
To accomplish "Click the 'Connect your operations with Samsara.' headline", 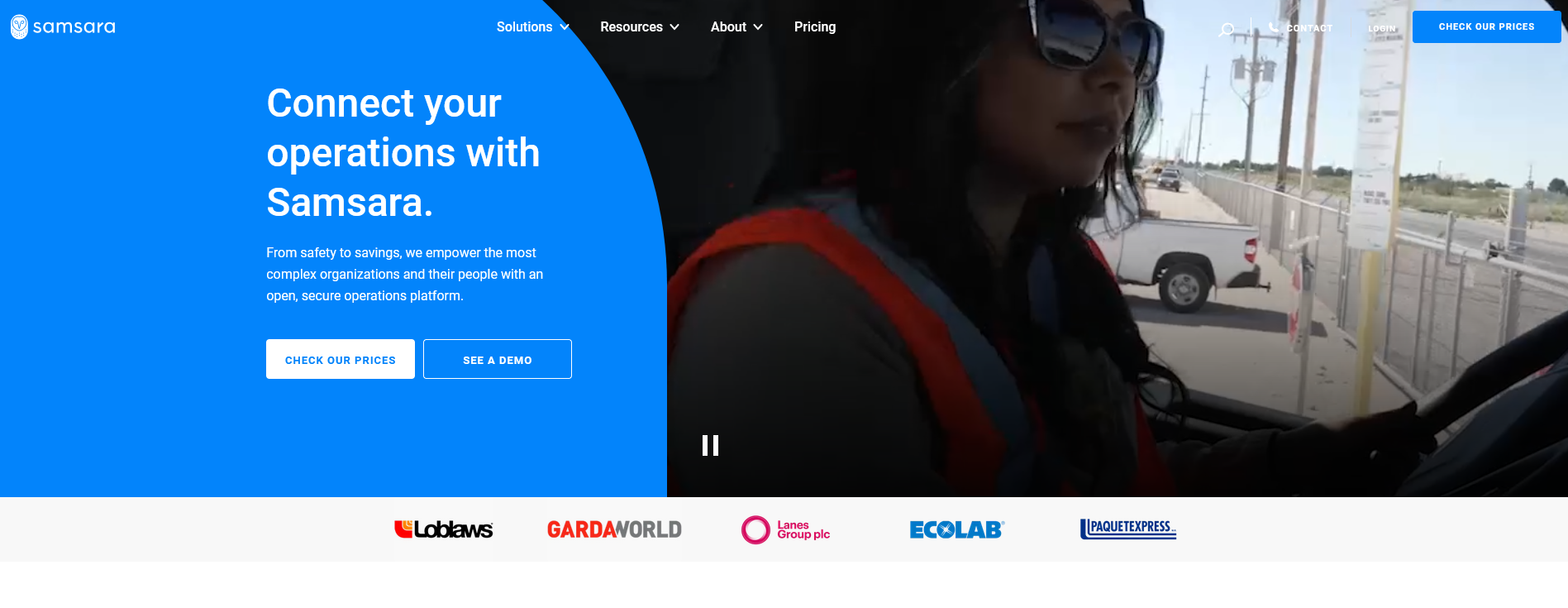I will (x=403, y=153).
